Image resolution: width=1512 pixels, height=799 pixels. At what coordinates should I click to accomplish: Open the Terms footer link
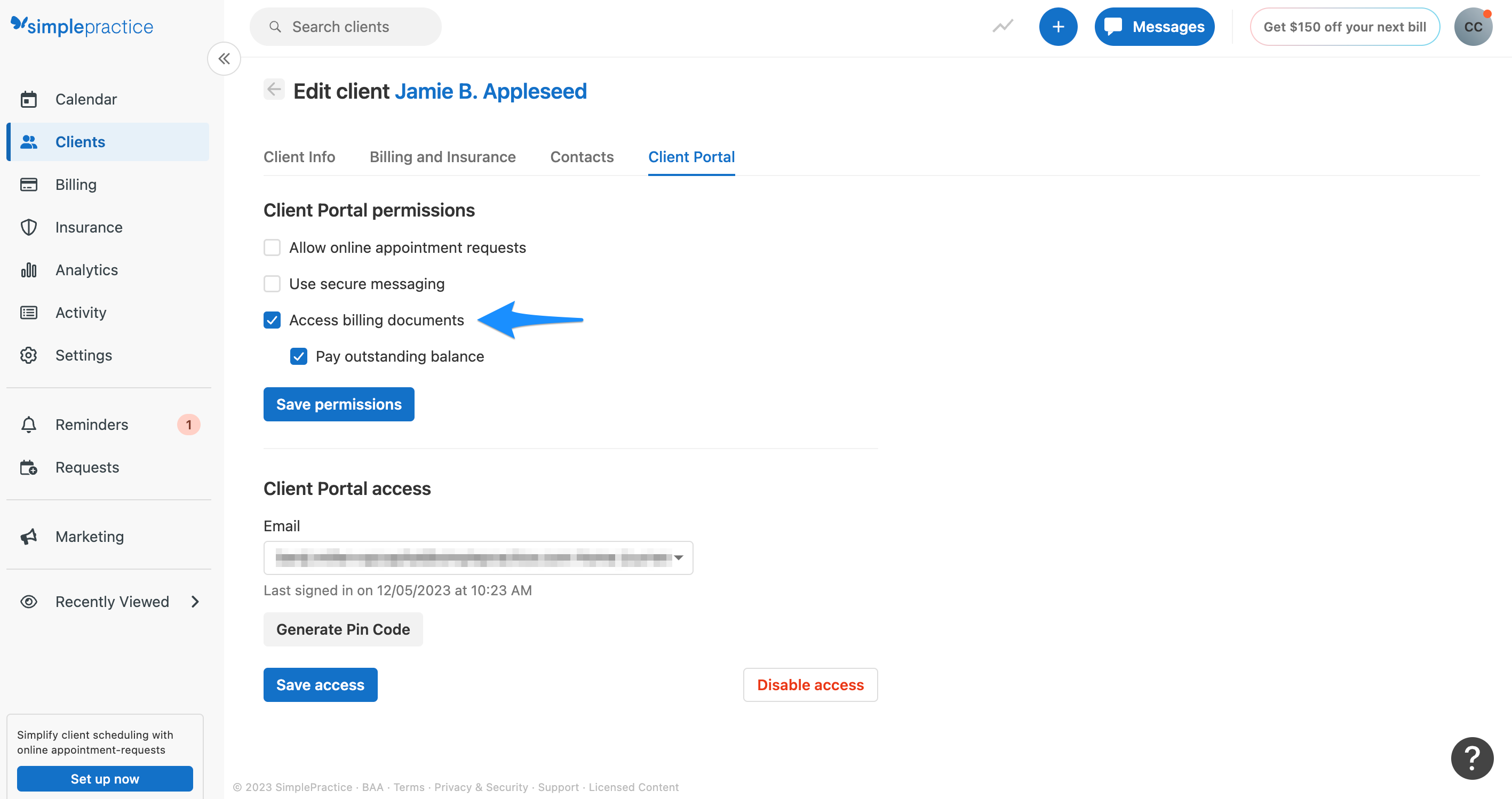(x=409, y=787)
